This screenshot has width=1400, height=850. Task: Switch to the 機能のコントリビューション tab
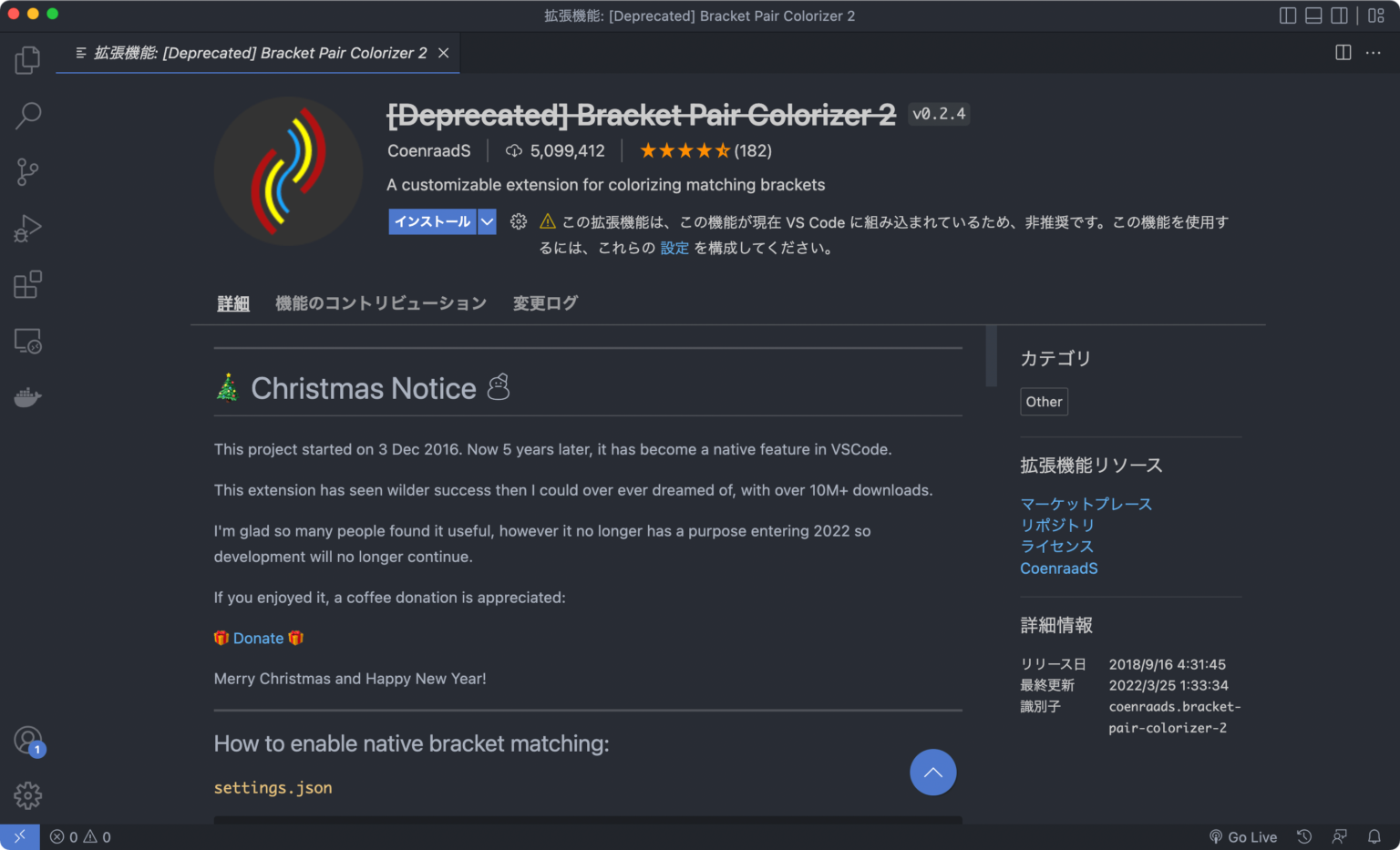pos(381,302)
